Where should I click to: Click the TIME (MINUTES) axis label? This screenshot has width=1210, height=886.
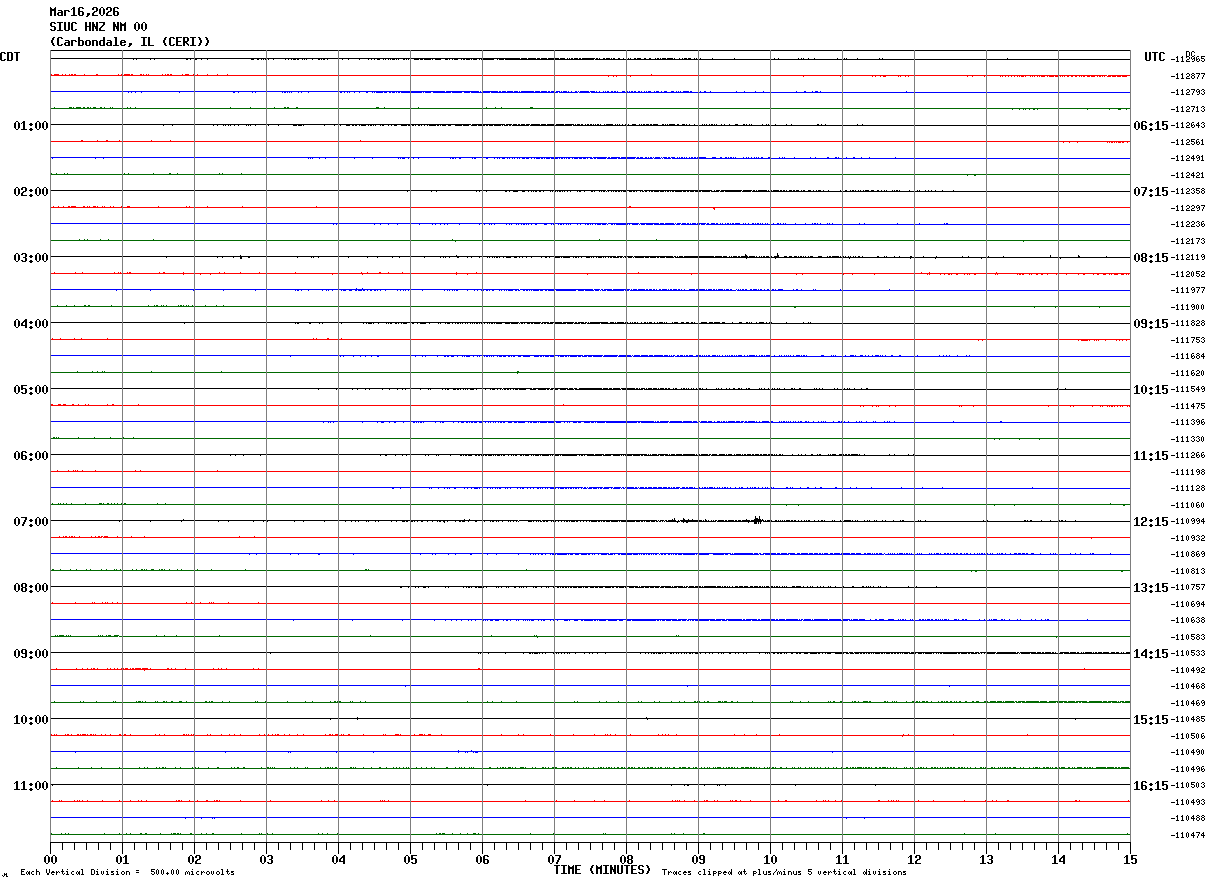[603, 870]
